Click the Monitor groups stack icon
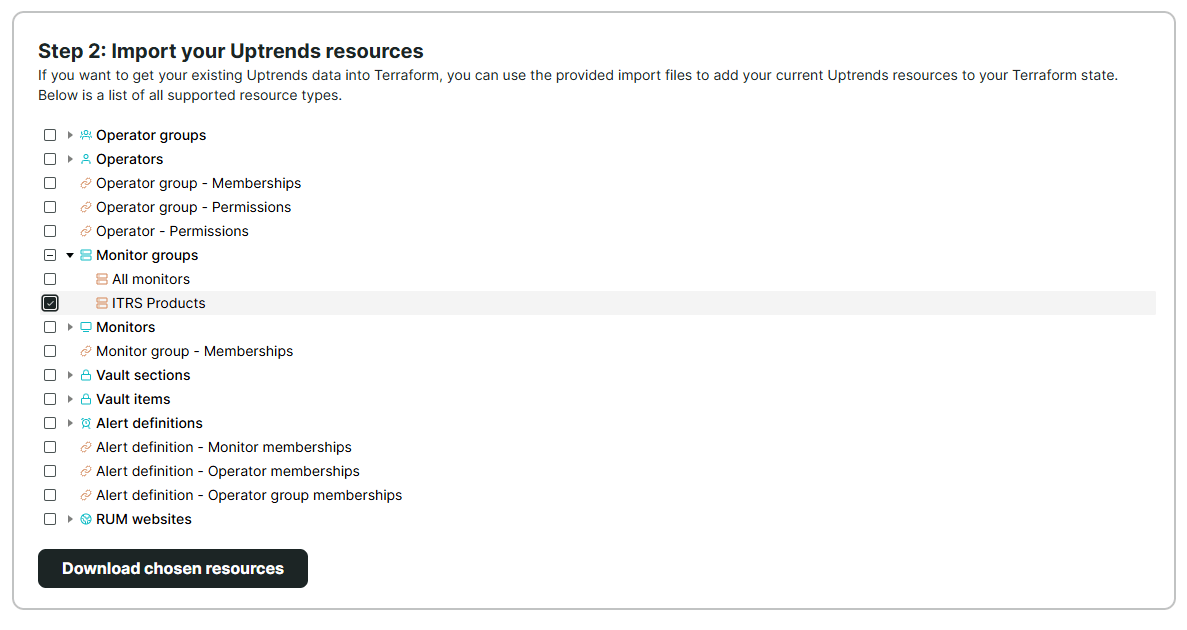 86,254
